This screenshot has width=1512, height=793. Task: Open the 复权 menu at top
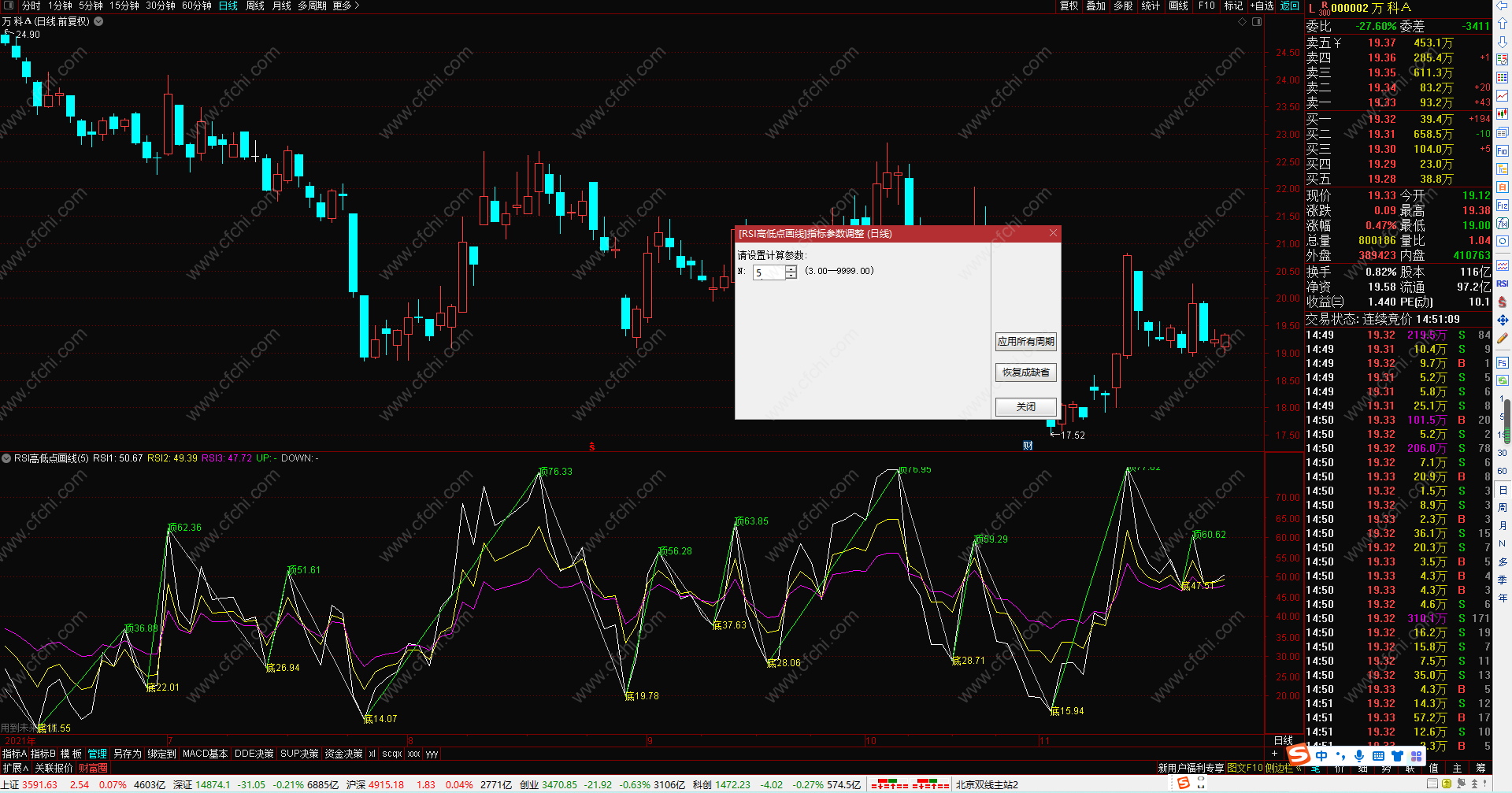(1069, 6)
